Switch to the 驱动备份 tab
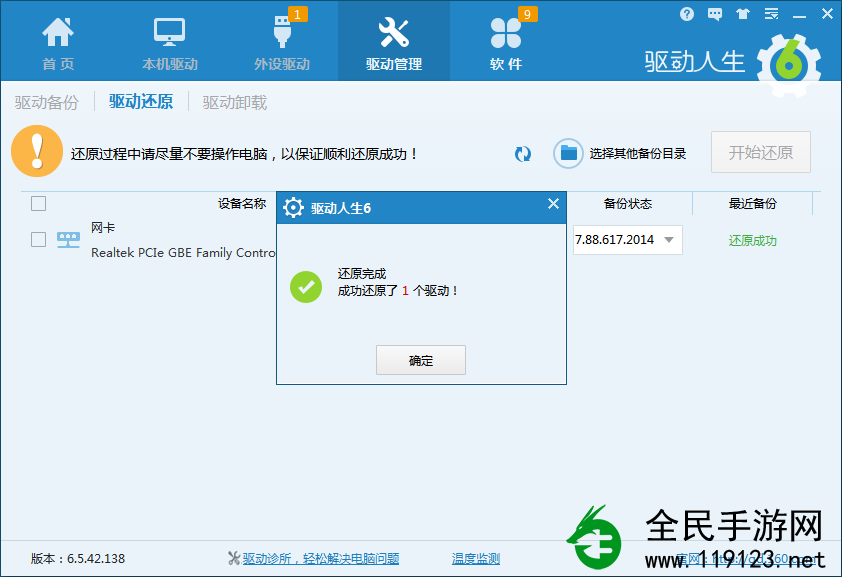 [x=45, y=101]
